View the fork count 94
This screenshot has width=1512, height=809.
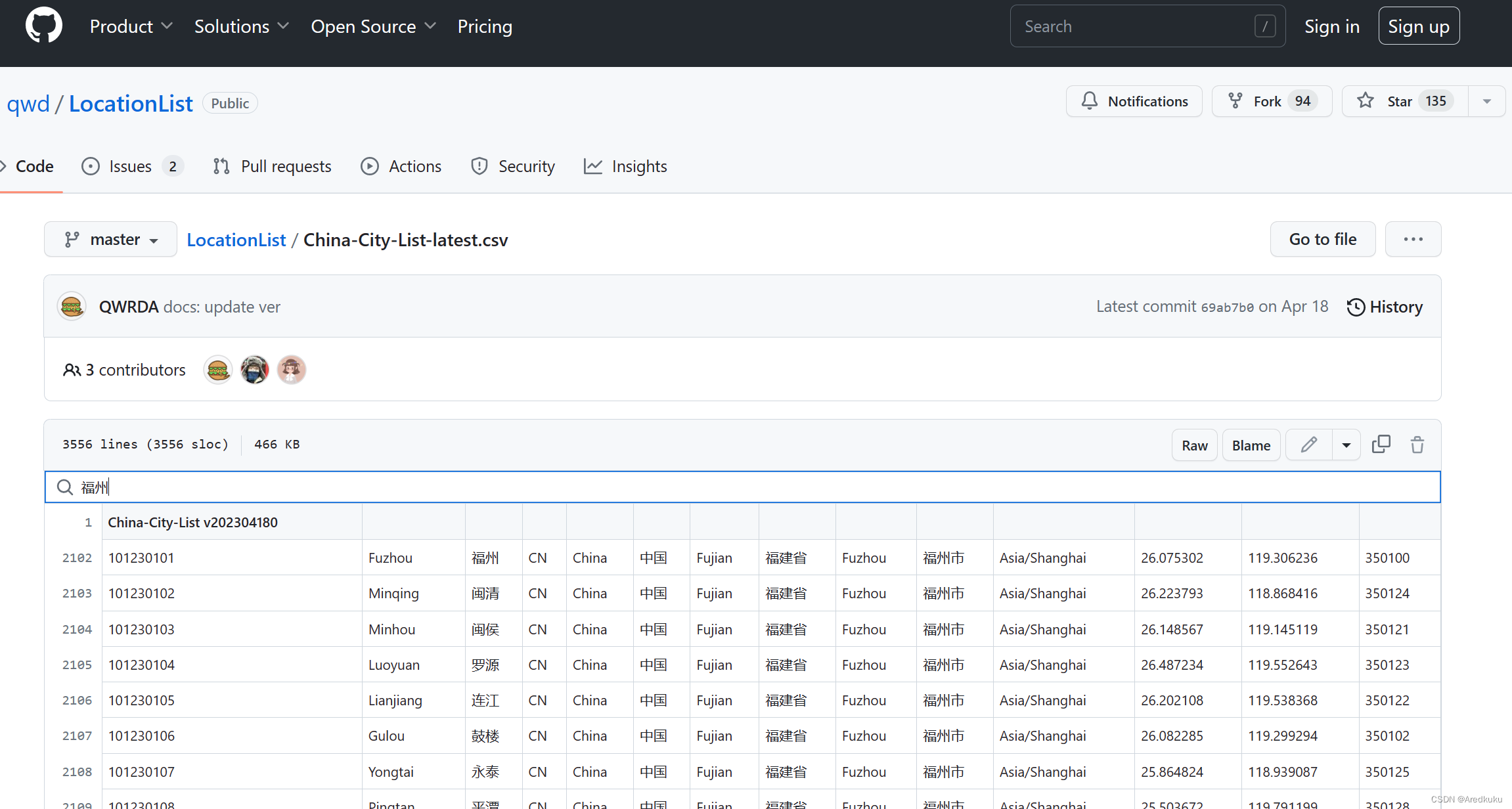[1302, 101]
